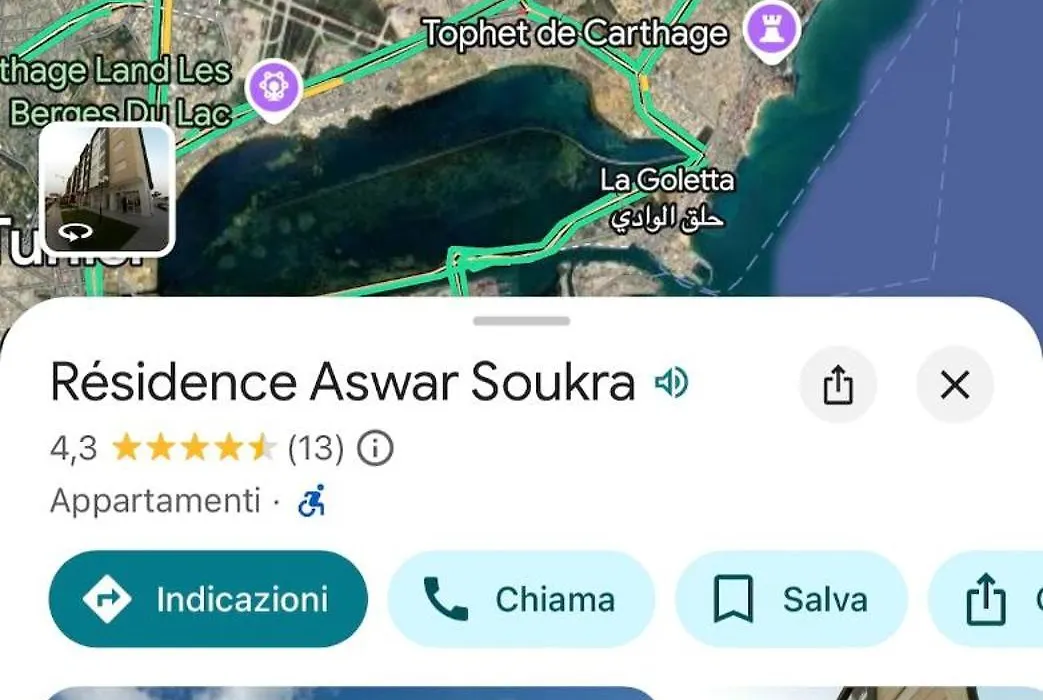
Task: Tap the share icon beside the place title
Action: point(838,384)
